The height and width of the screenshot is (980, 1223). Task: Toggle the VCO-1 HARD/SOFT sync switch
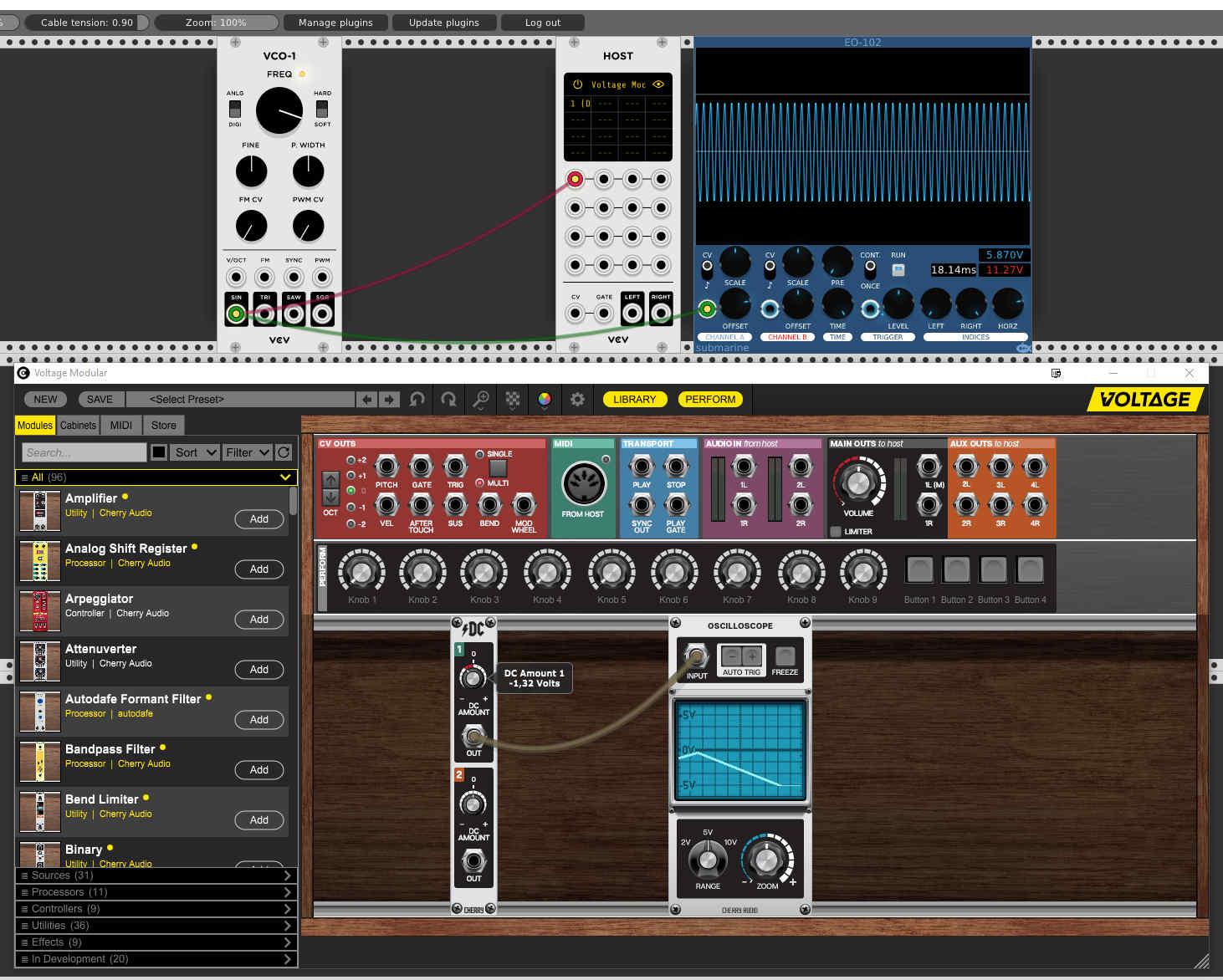click(x=322, y=110)
